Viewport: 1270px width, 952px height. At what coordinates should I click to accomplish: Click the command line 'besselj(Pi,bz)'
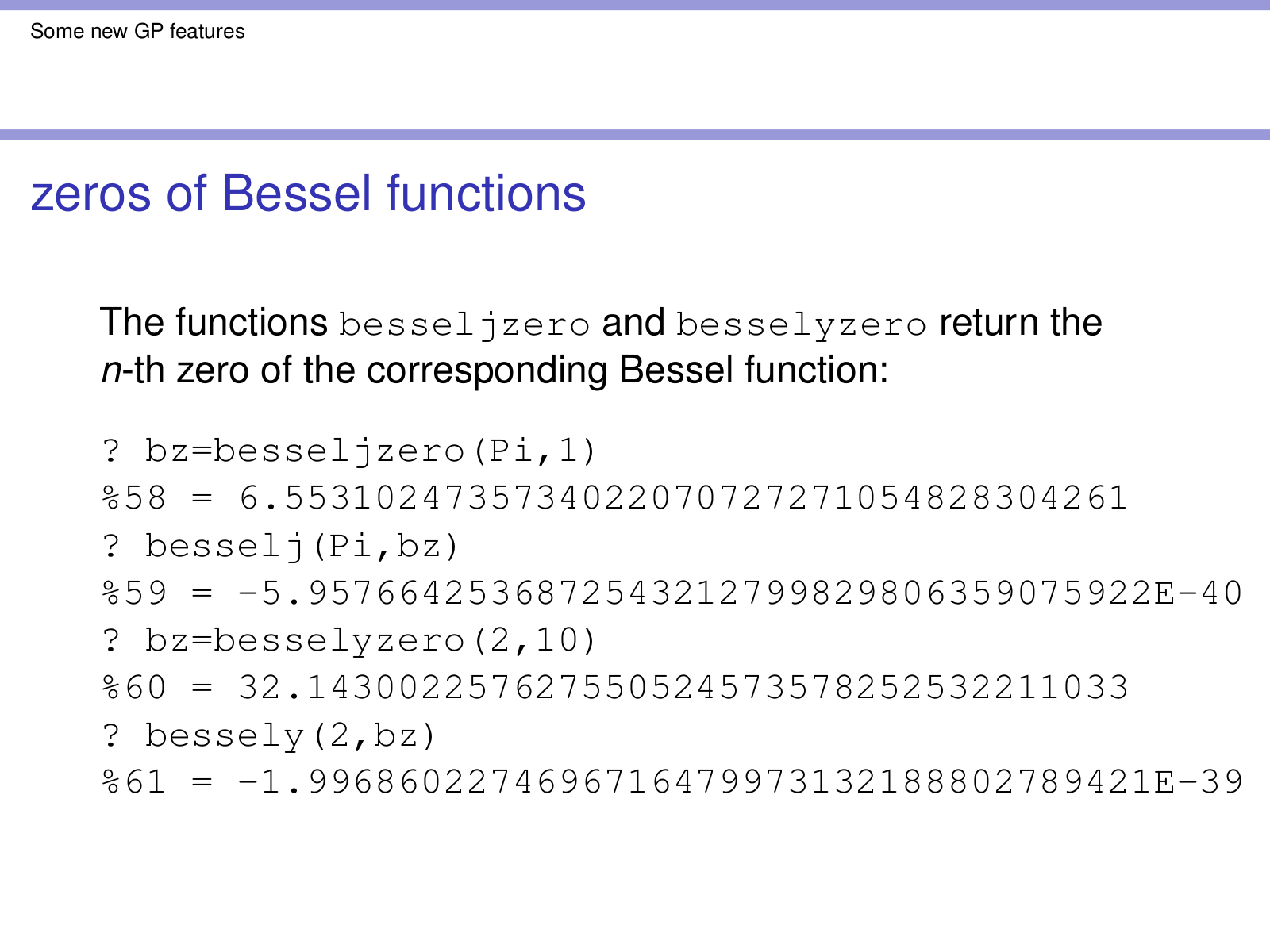302,546
